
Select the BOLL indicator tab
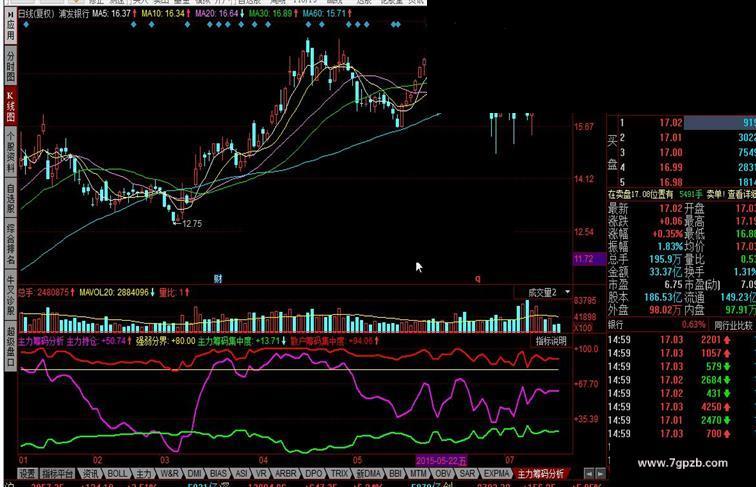coord(117,473)
